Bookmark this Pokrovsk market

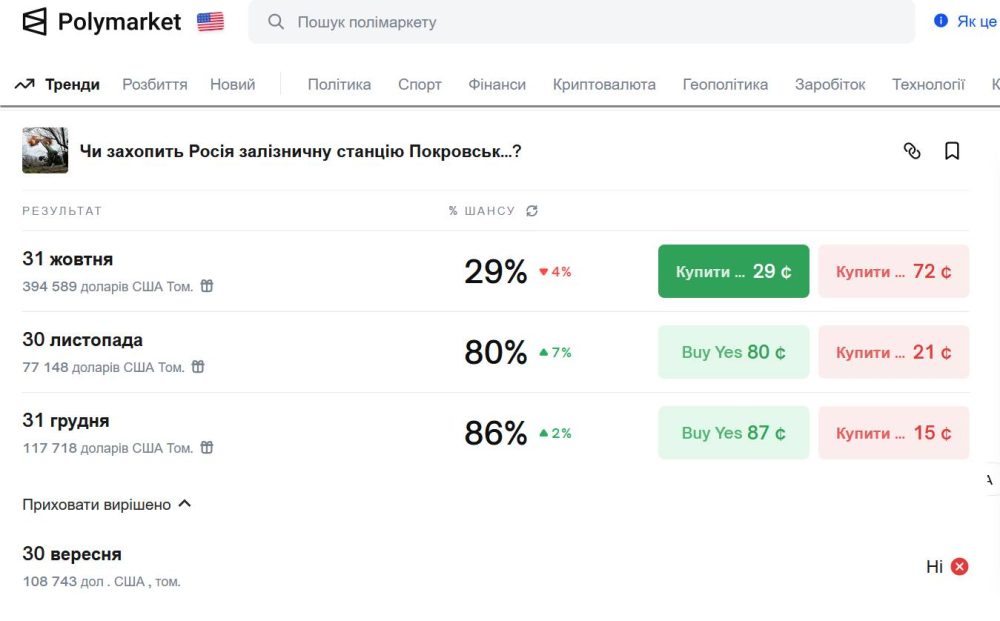point(952,151)
